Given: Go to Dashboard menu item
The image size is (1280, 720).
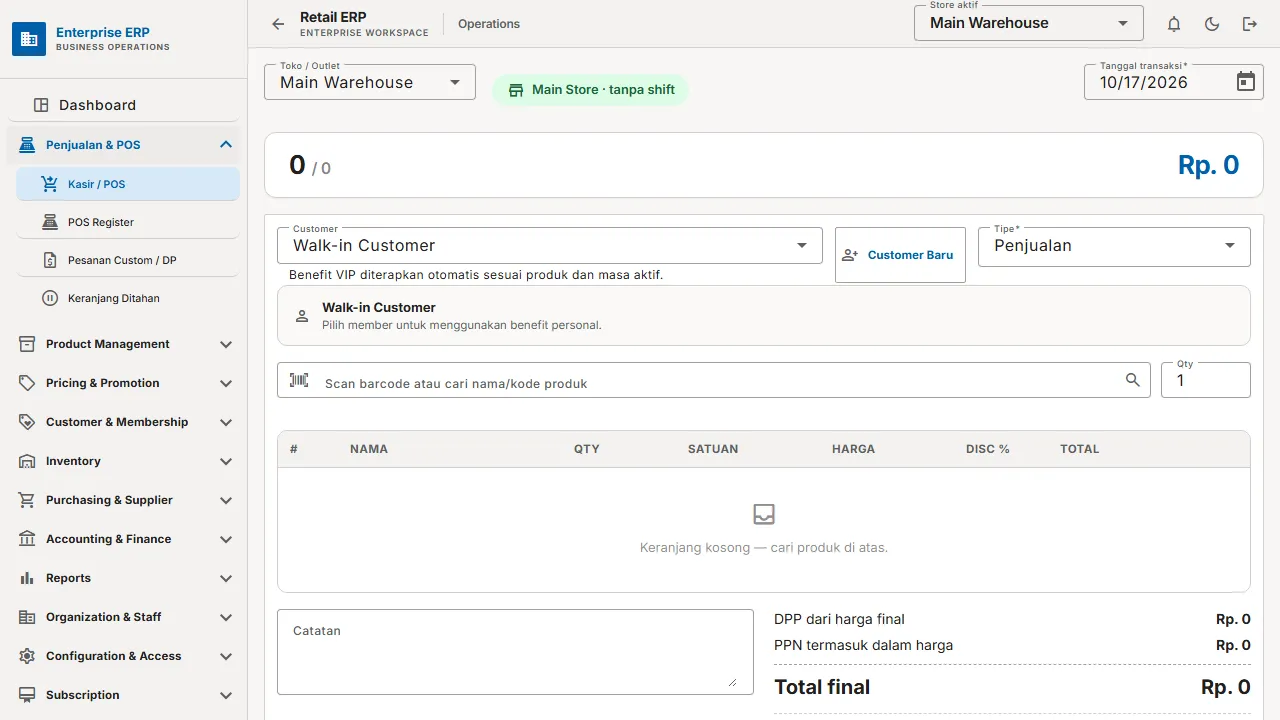Looking at the screenshot, I should click(x=124, y=105).
